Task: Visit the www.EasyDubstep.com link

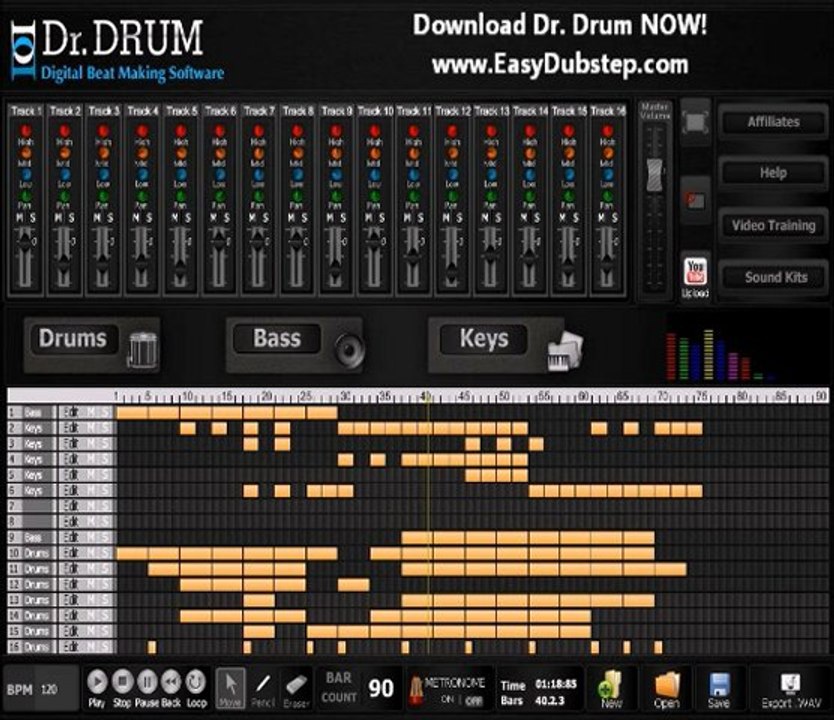Action: tap(560, 65)
